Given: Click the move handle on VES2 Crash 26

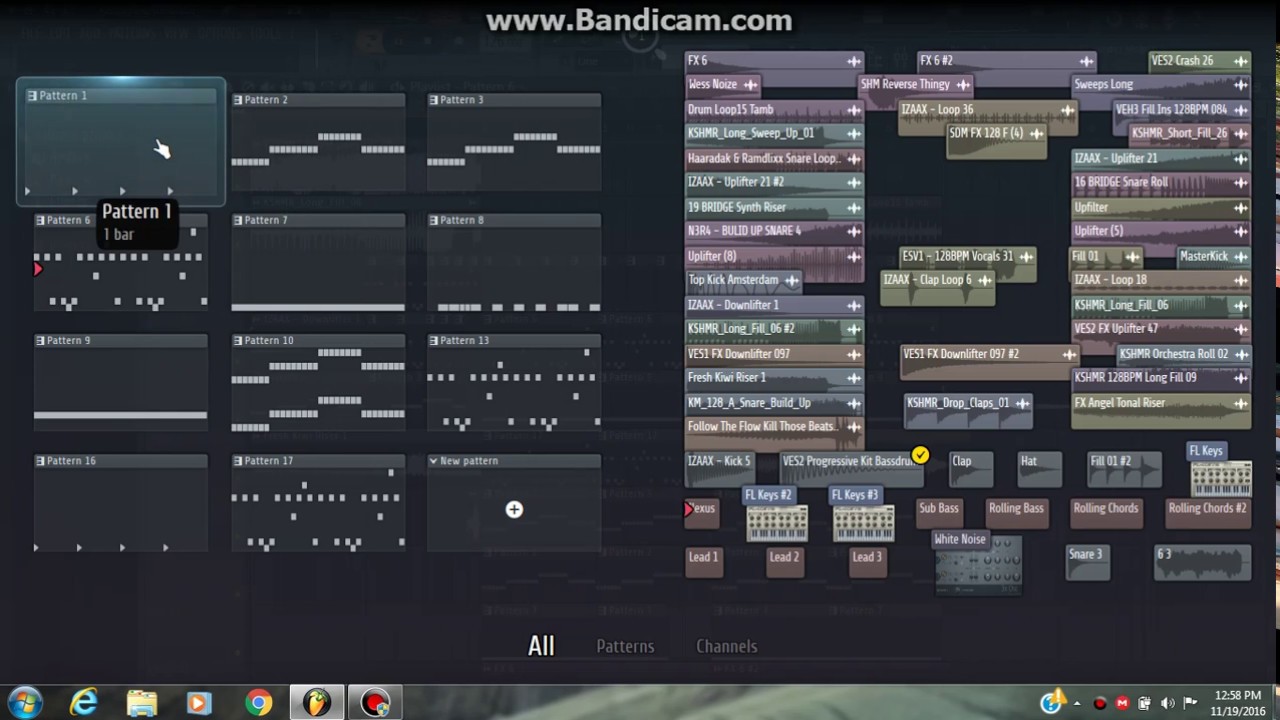Looking at the screenshot, I should tap(1240, 61).
